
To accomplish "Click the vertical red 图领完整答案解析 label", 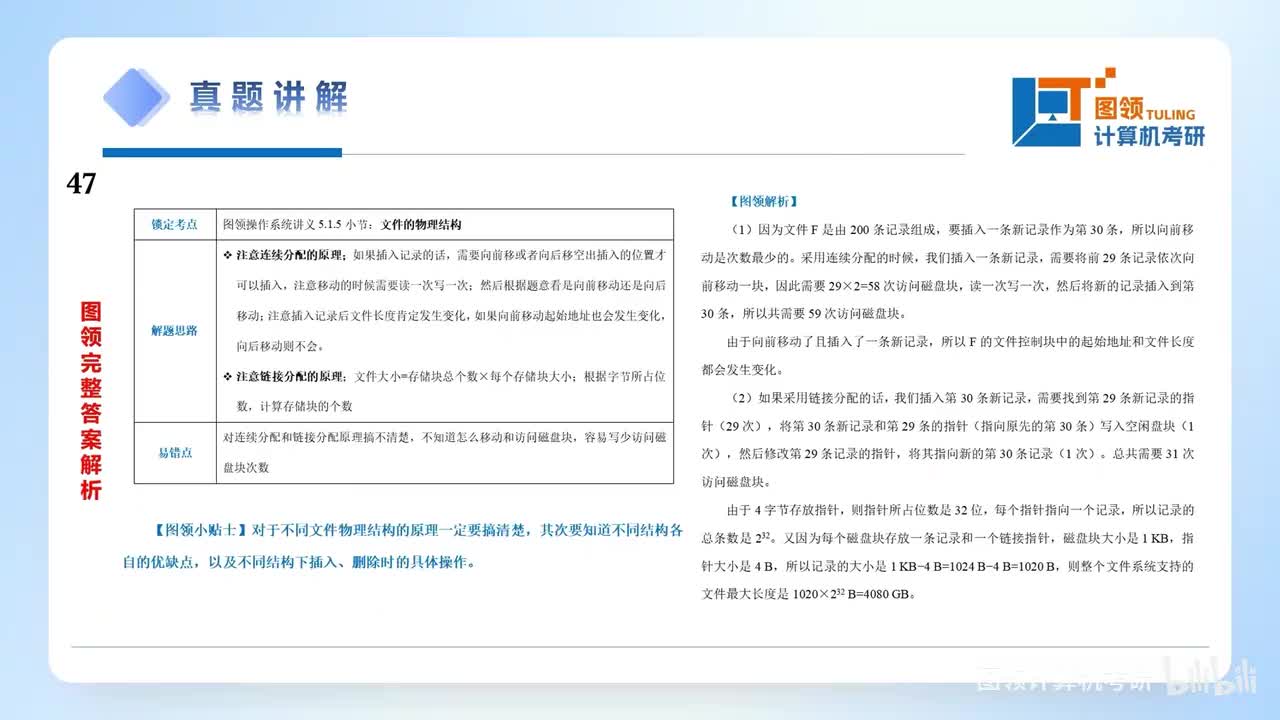I will (x=91, y=401).
